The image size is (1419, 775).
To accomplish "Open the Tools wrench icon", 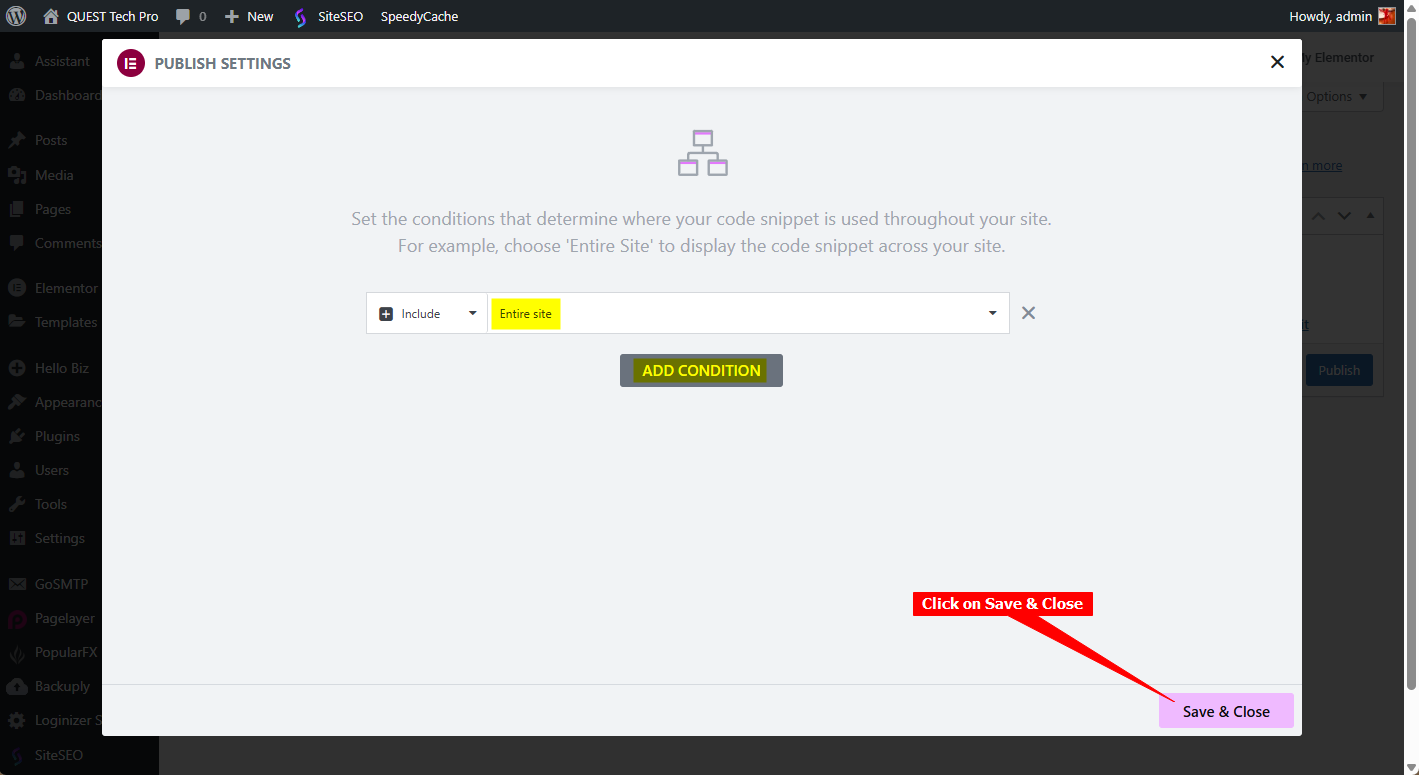I will pos(17,504).
